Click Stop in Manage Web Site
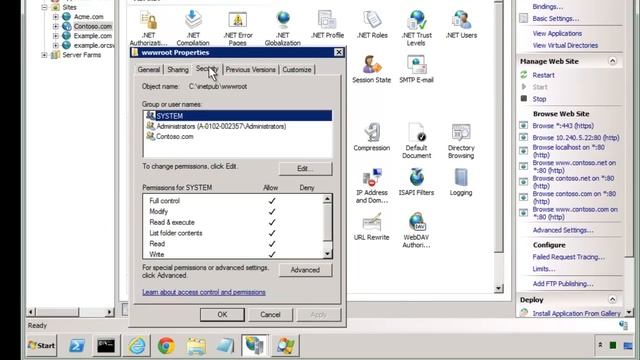Image resolution: width=640 pixels, height=360 pixels. point(539,99)
